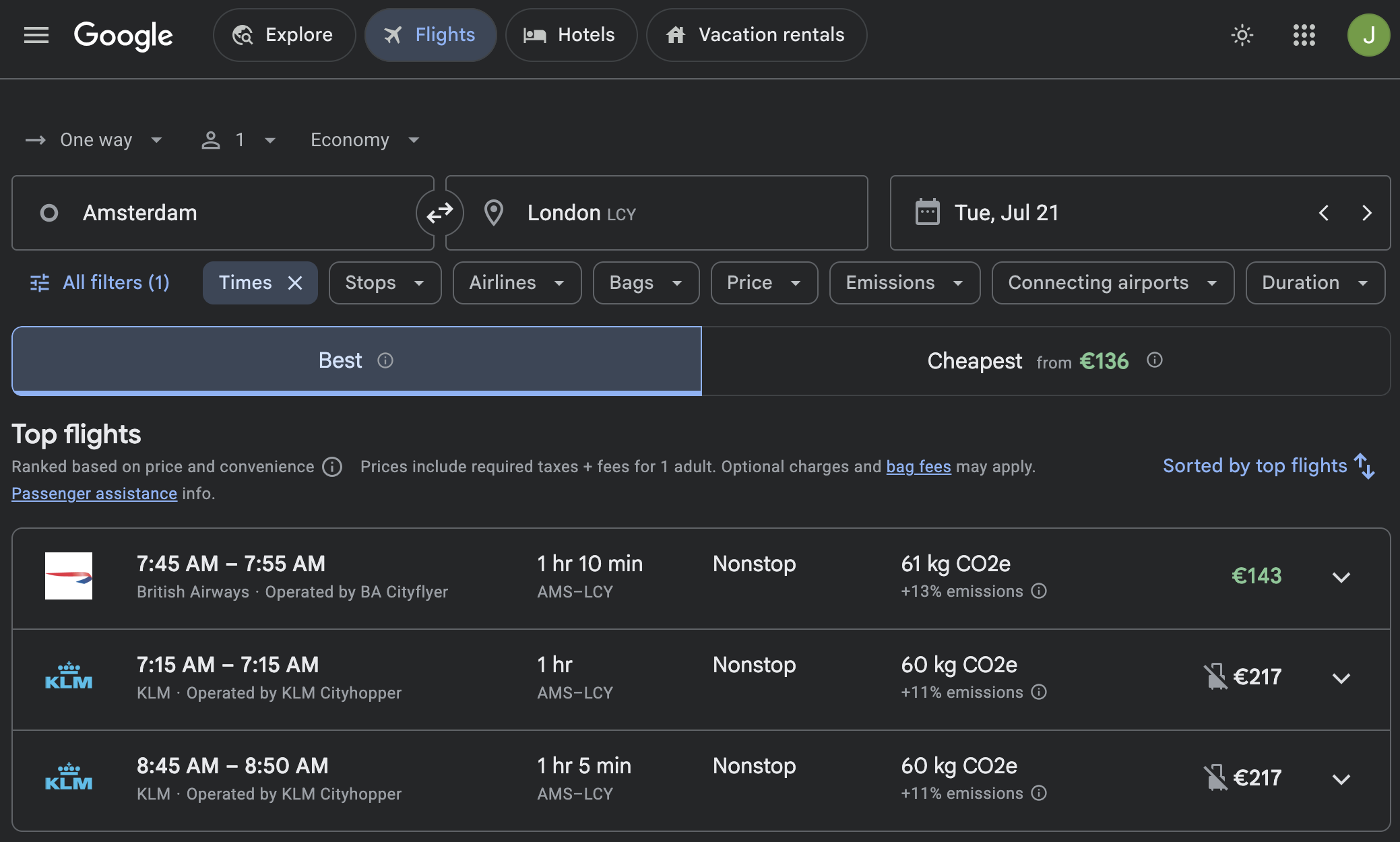Click the British Airways logo
This screenshot has width=1400, height=842.
coord(69,576)
